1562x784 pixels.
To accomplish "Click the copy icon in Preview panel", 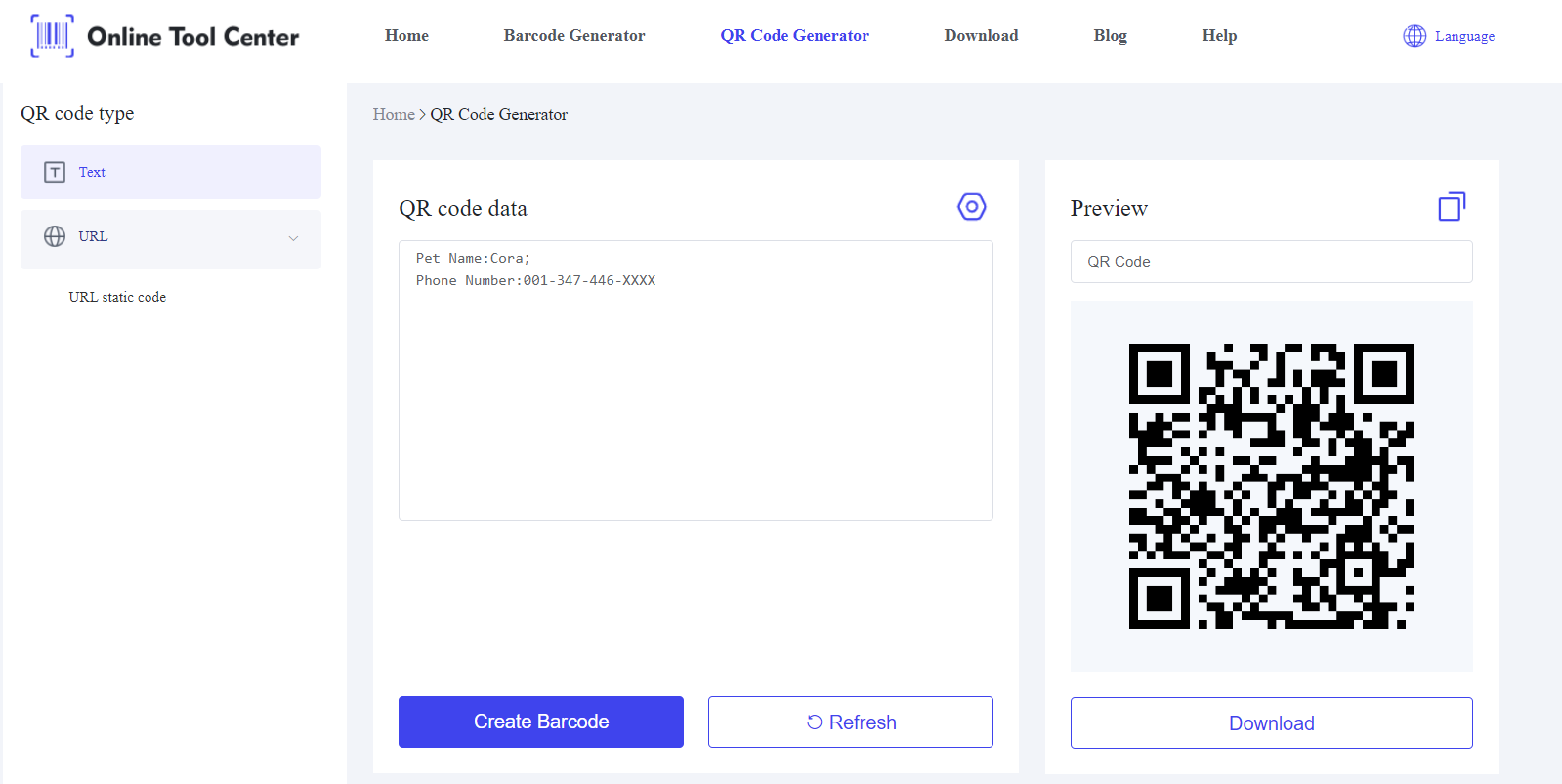I will coord(1452,207).
